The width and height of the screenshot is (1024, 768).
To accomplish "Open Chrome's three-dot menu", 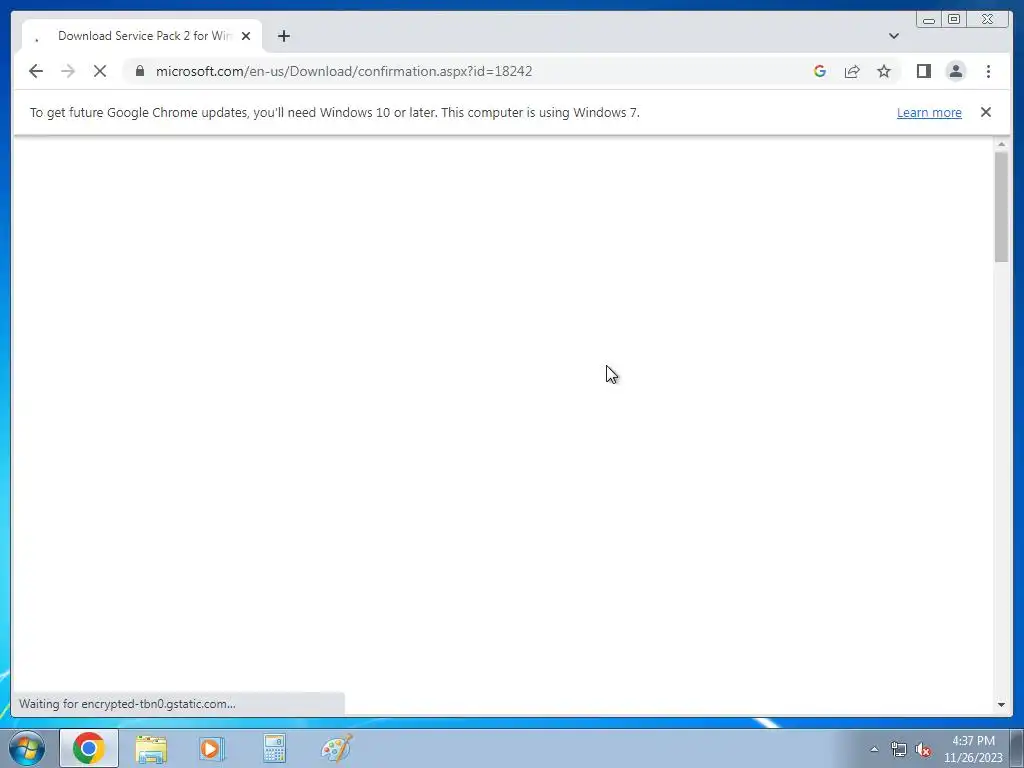I will click(988, 71).
